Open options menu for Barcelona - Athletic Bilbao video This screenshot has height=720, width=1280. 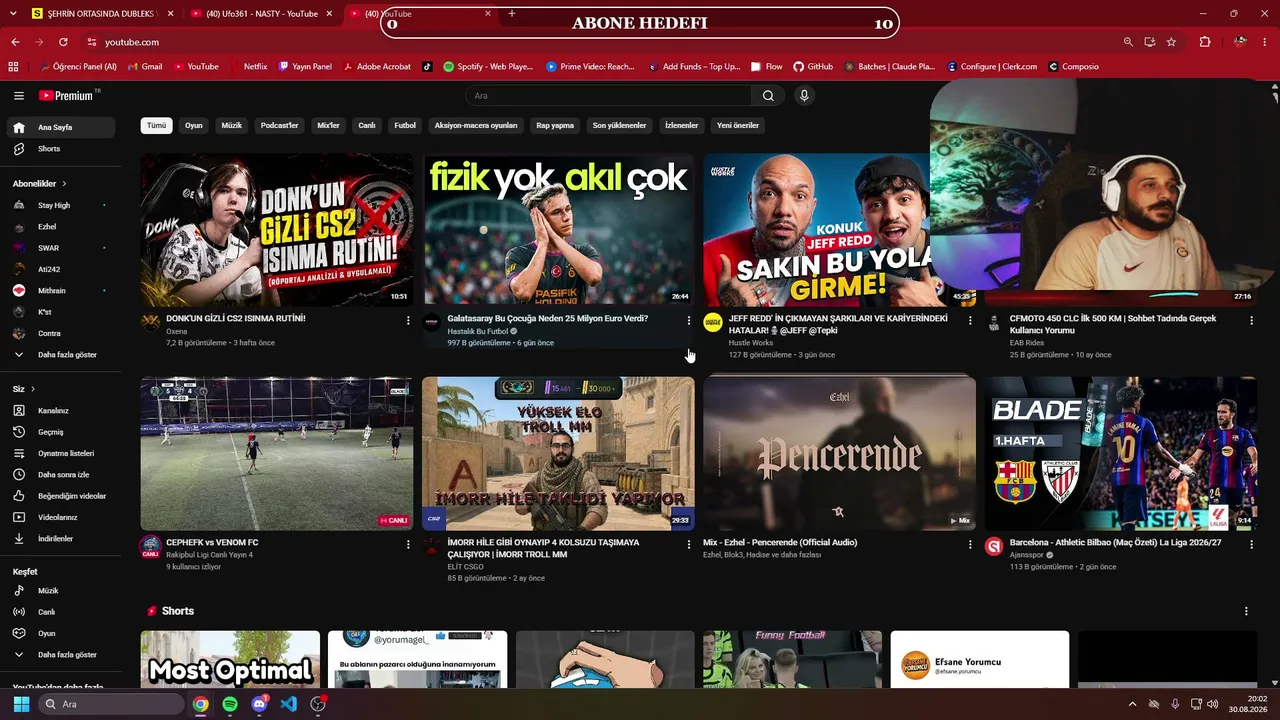[1251, 545]
